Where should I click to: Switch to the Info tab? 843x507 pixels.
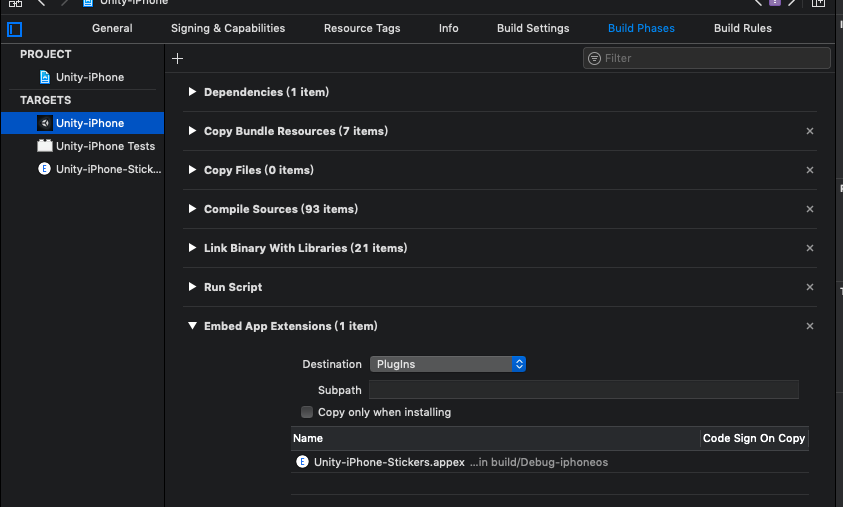448,28
